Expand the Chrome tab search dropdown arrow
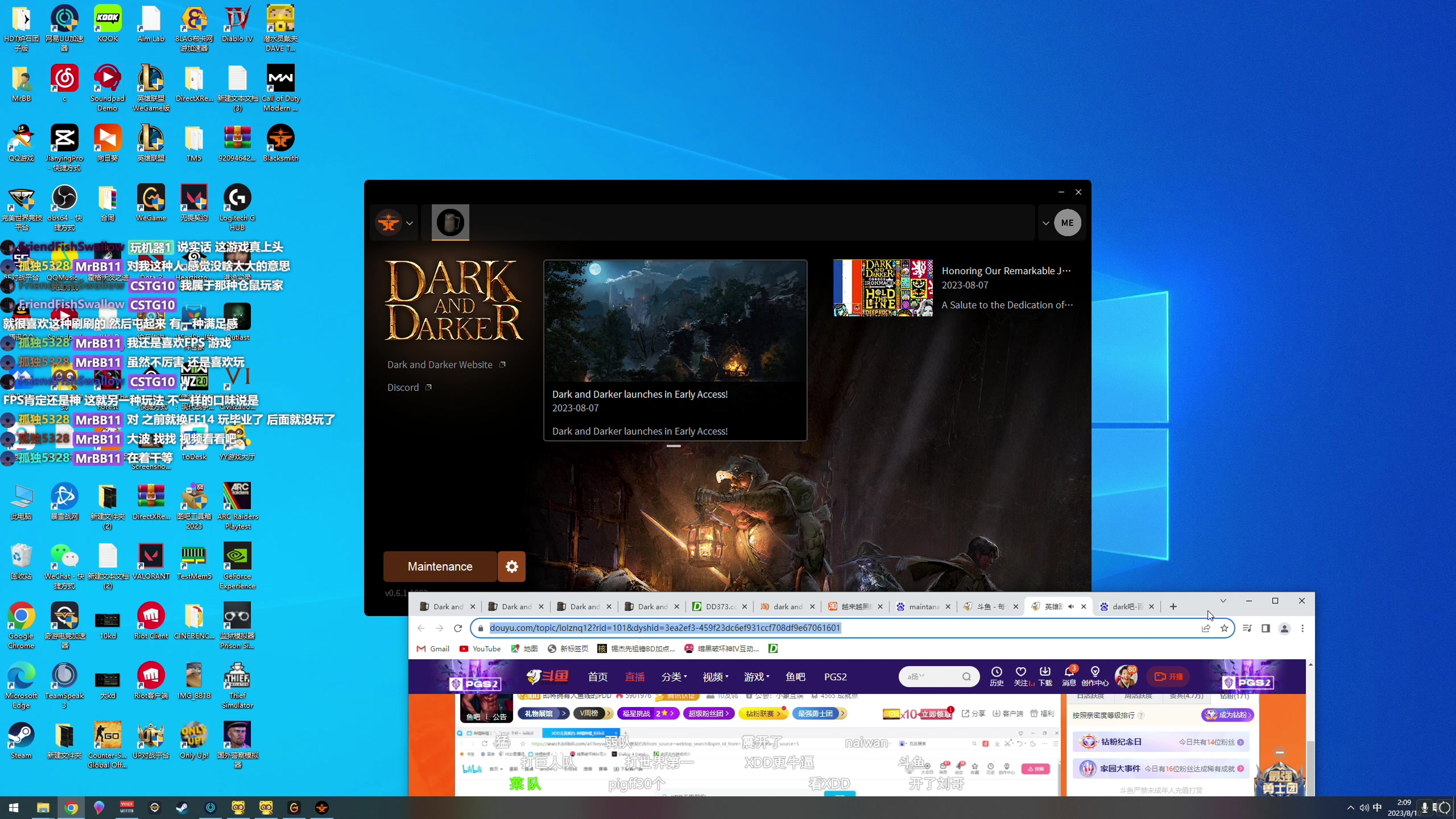 point(1223,601)
